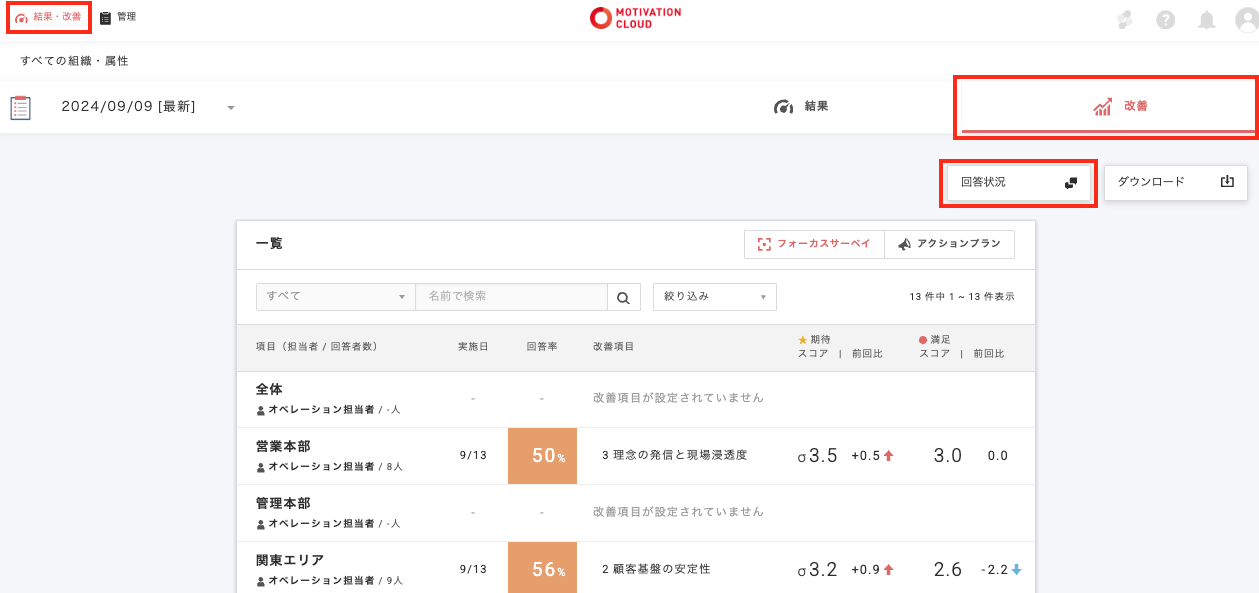Image resolution: width=1259 pixels, height=593 pixels.
Task: Click the download arrow icon
Action: click(x=1228, y=182)
